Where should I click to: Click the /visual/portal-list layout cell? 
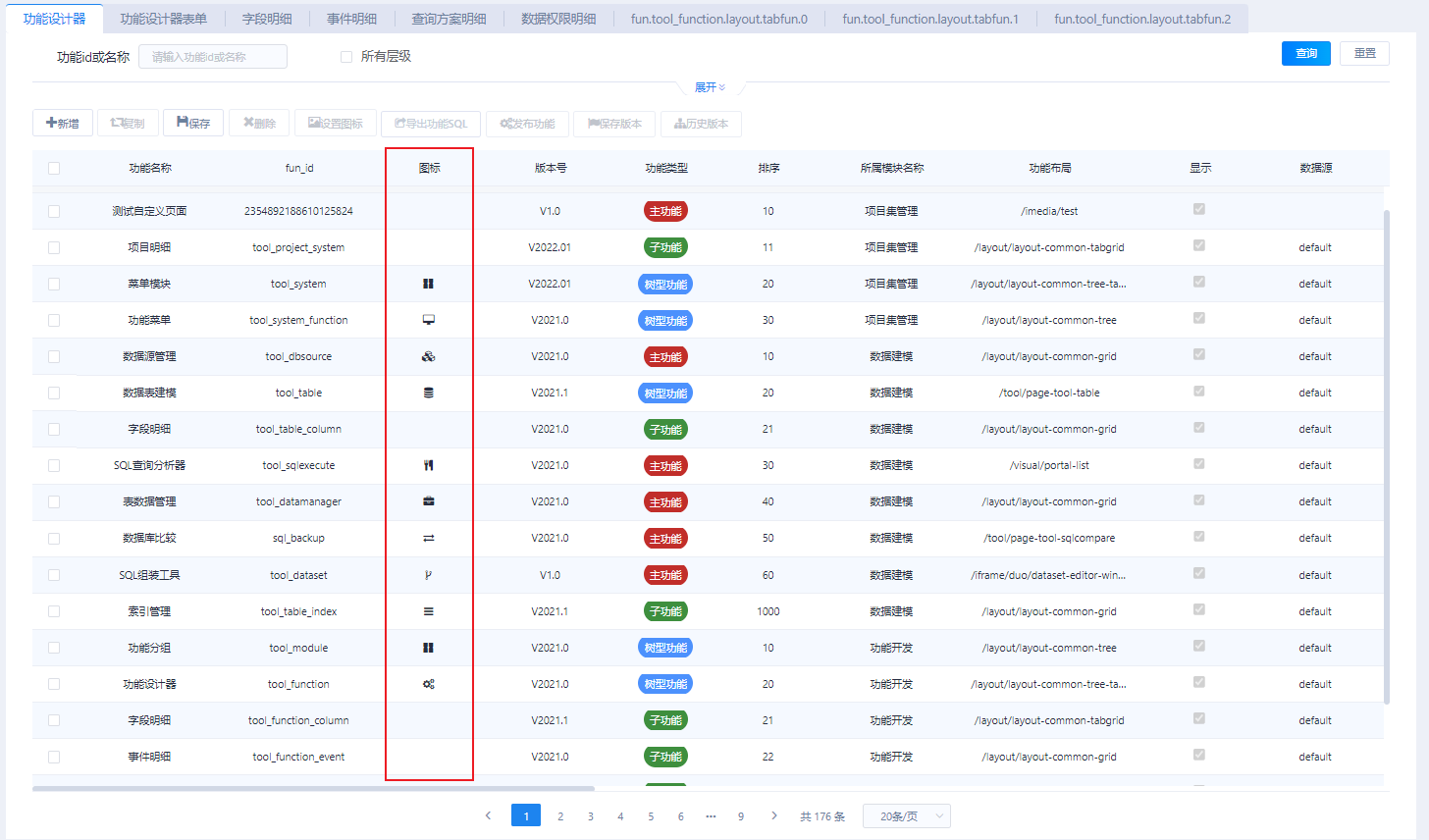pos(1049,465)
